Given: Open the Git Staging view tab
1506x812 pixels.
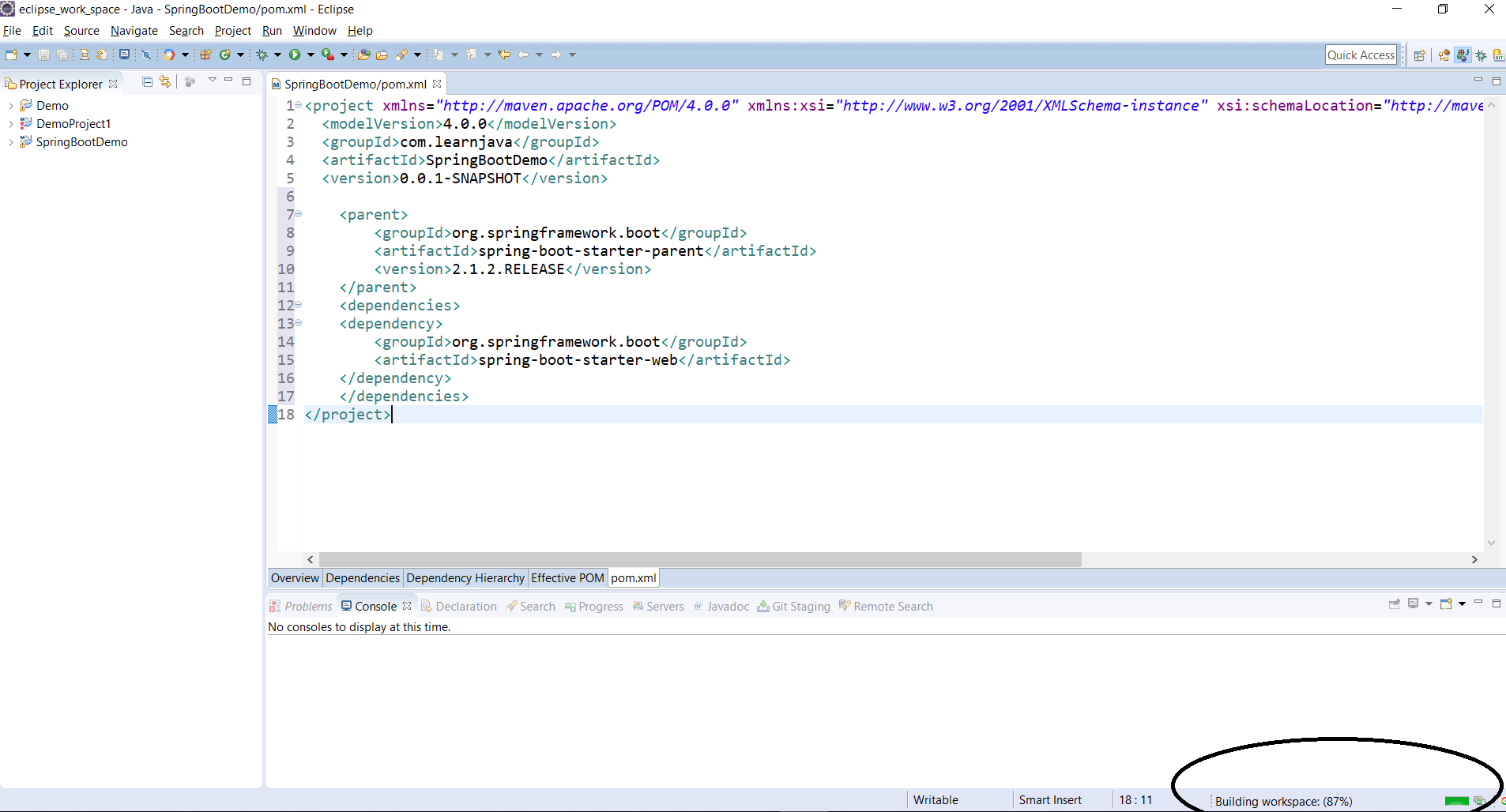Looking at the screenshot, I should point(794,607).
